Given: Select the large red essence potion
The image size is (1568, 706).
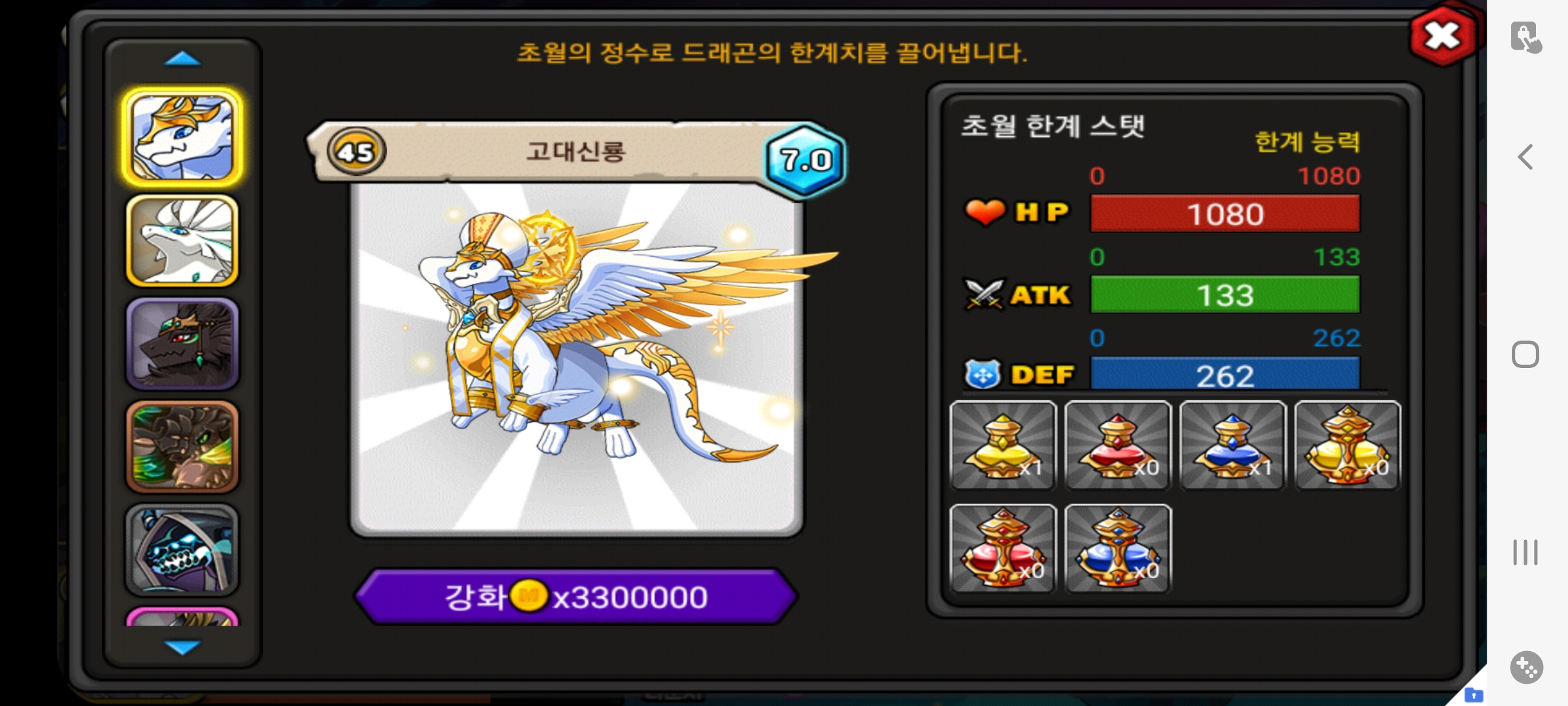Looking at the screenshot, I should [x=1003, y=548].
